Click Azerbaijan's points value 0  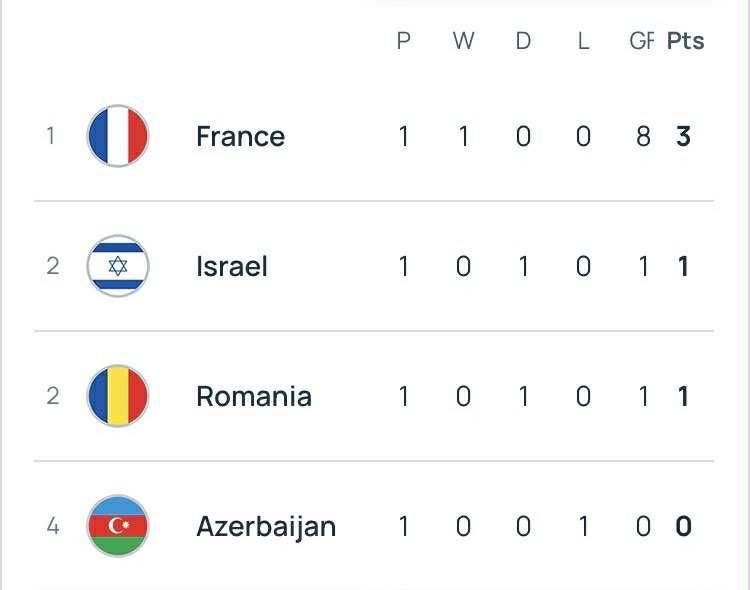[683, 526]
